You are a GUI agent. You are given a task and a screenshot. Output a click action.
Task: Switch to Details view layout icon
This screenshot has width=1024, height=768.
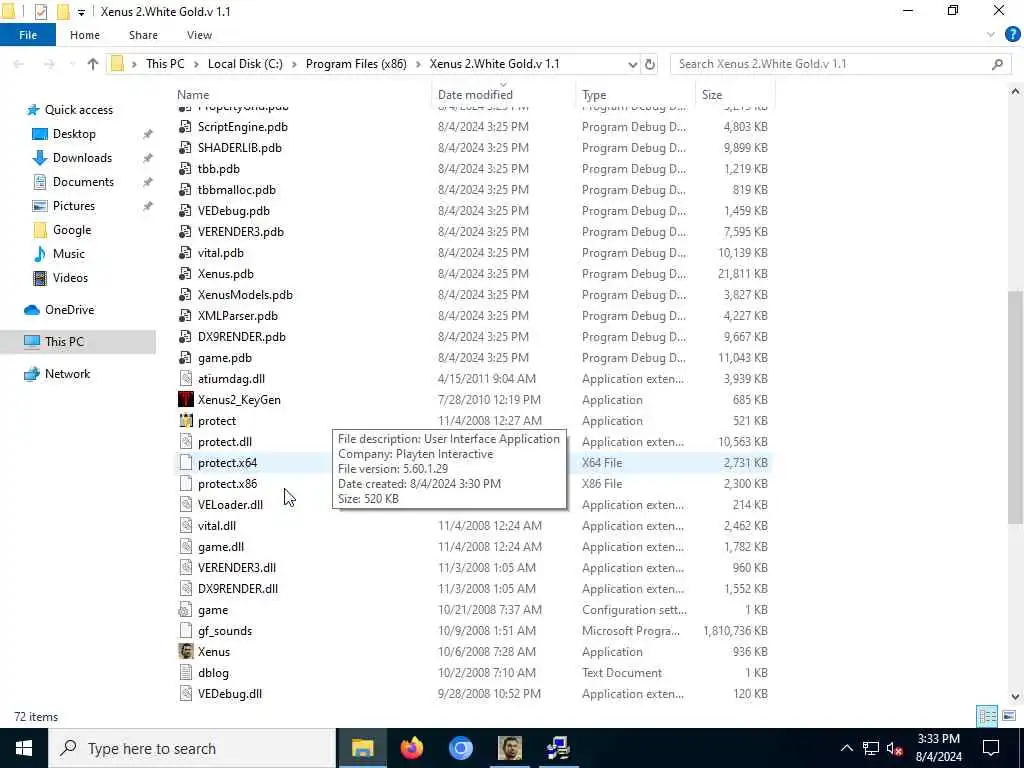(x=987, y=716)
